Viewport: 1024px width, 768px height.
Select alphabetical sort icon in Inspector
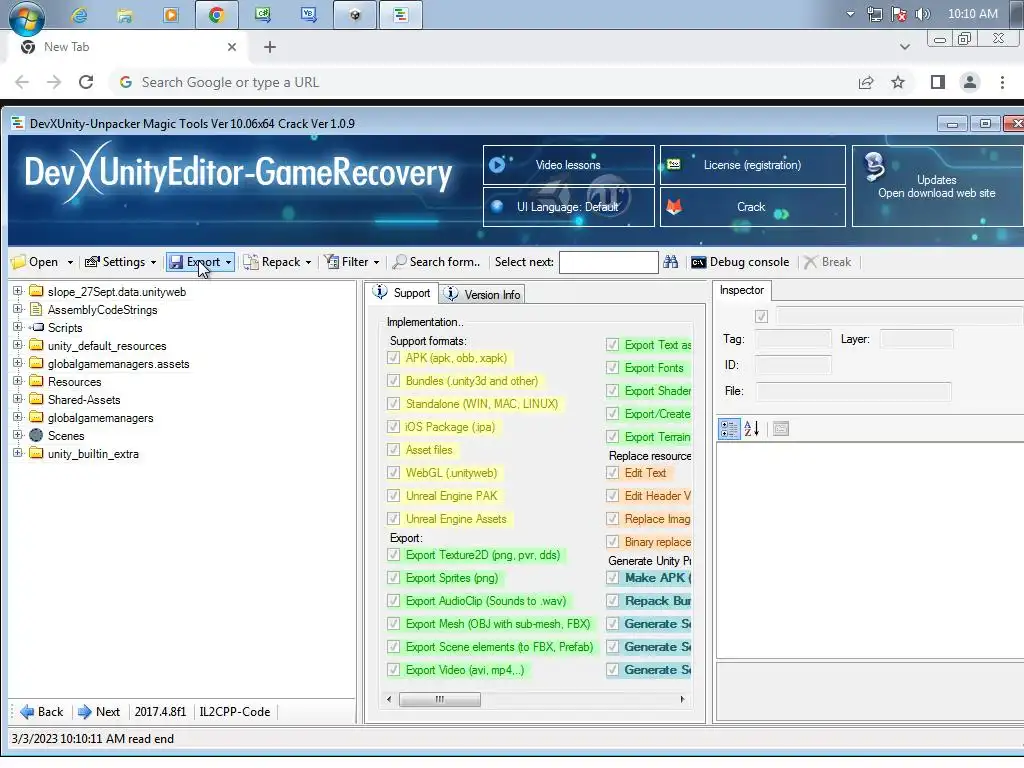coord(751,428)
